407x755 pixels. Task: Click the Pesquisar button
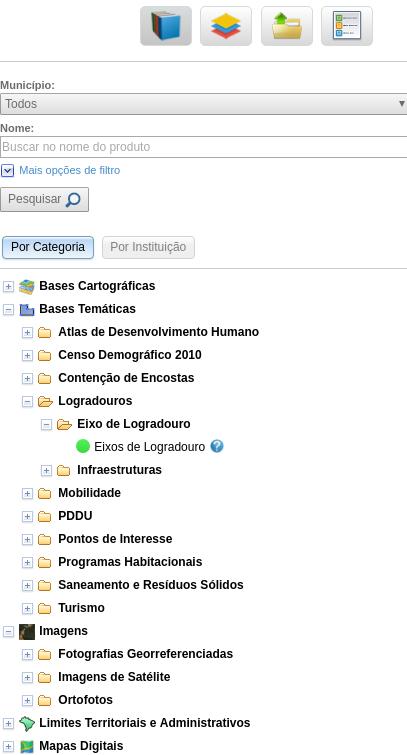coord(44,199)
